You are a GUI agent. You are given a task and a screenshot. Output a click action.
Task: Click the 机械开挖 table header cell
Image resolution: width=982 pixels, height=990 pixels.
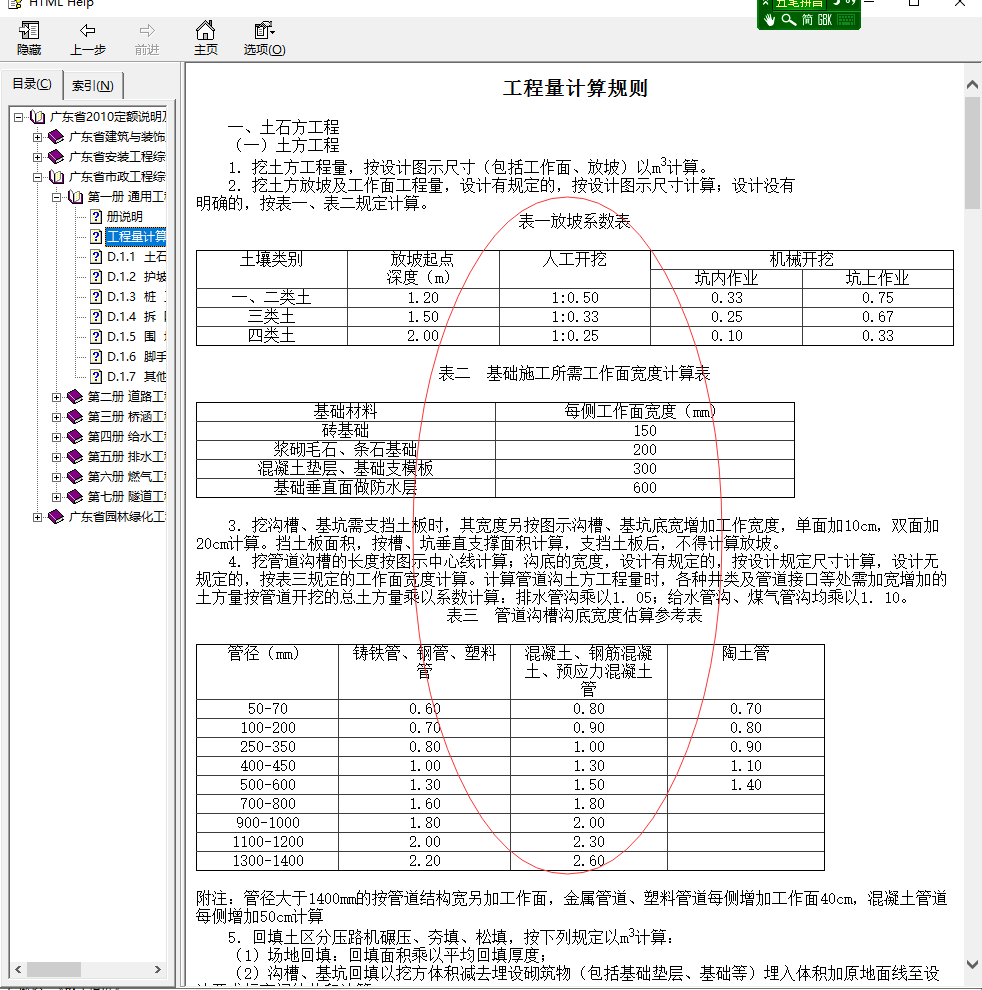click(801, 259)
